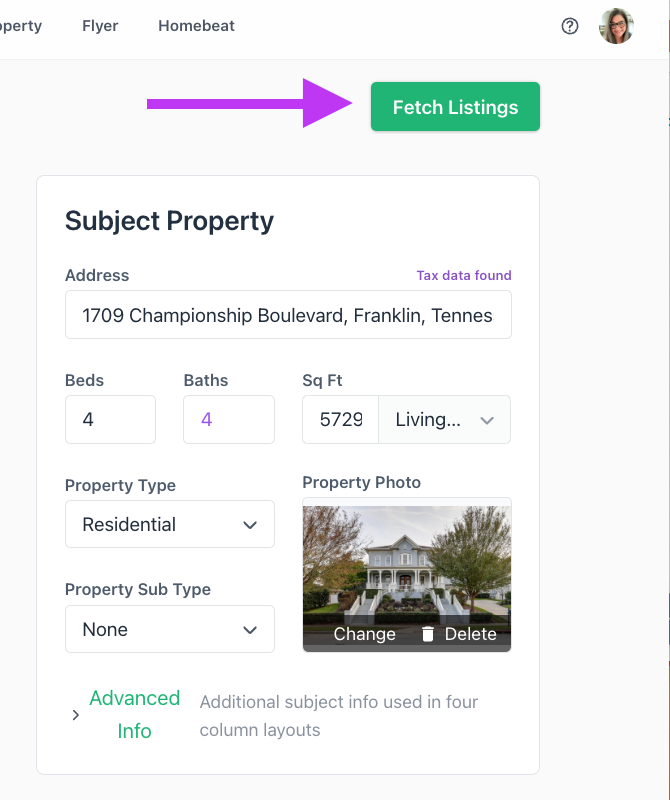This screenshot has height=800, width=670.
Task: Click the Beds input field
Action: pyautogui.click(x=110, y=420)
